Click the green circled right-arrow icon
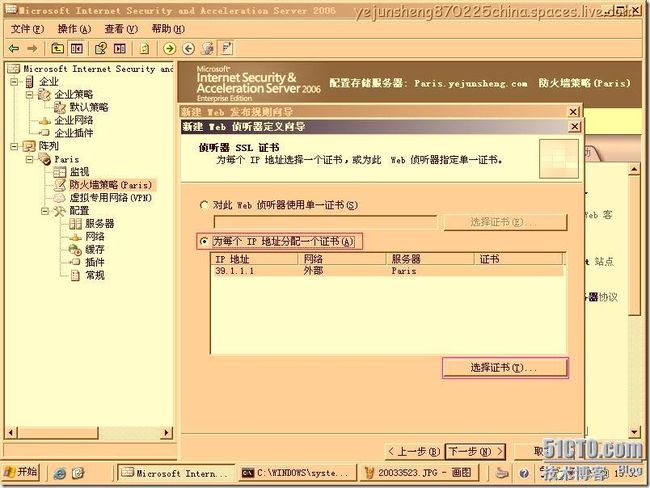Image resolution: width=650 pixels, height=488 pixels. (169, 49)
